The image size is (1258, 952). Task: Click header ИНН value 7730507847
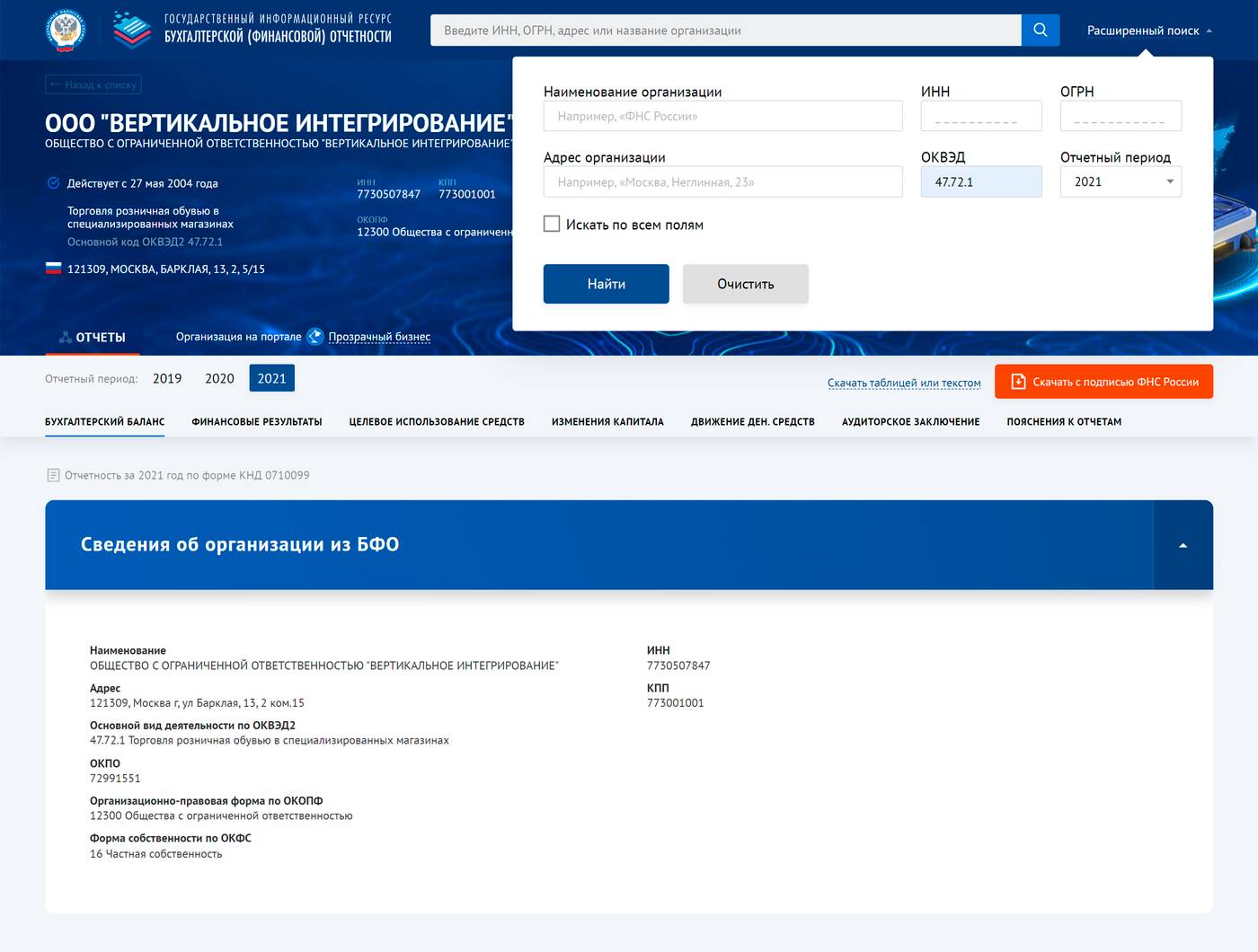pos(388,194)
